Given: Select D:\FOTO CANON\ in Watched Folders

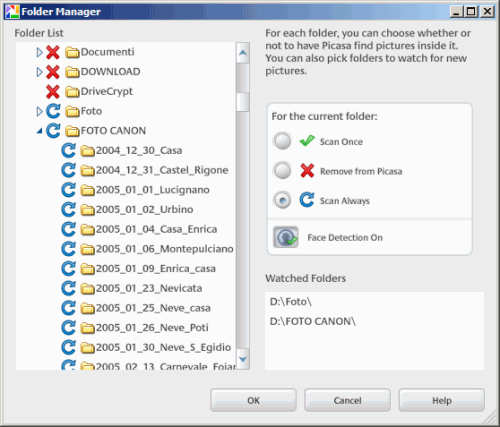Looking at the screenshot, I should click(x=313, y=321).
